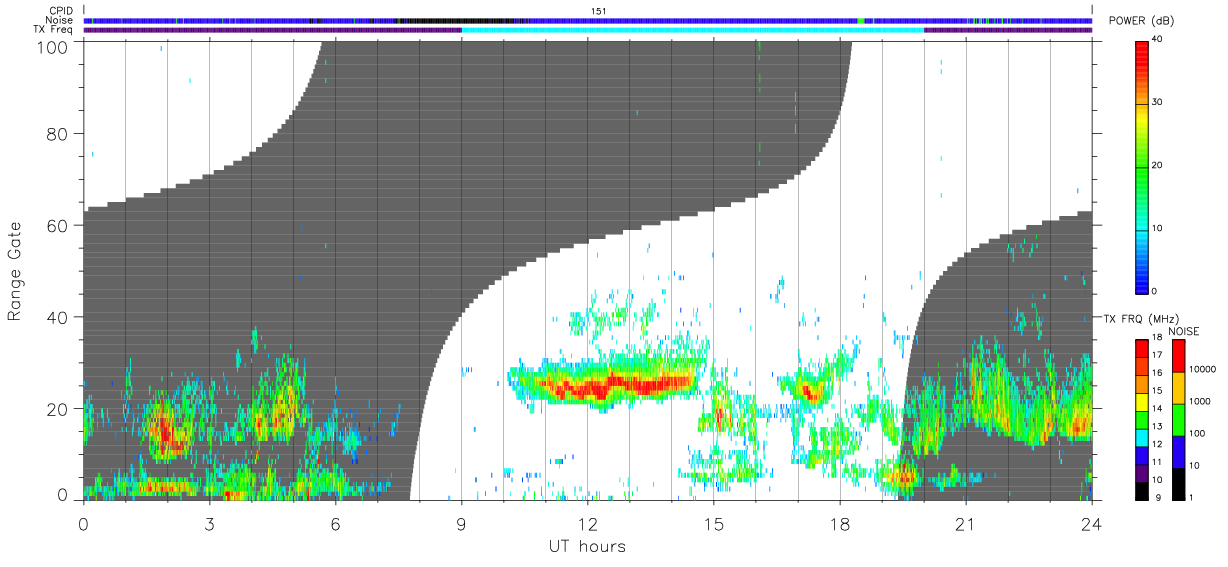Click power colorbar label '20'
Viewport: 1228px width, 567px height.
coord(1158,166)
